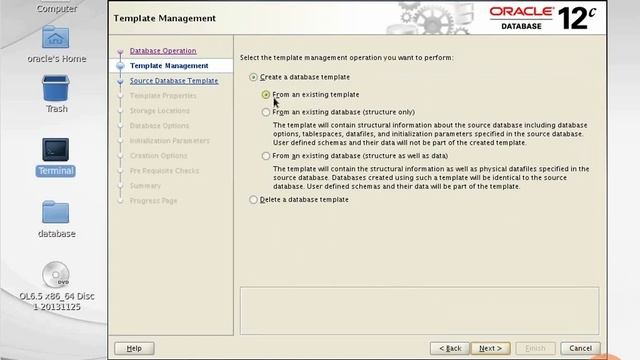Open the database folder icon
640x360 pixels.
pos(56,212)
